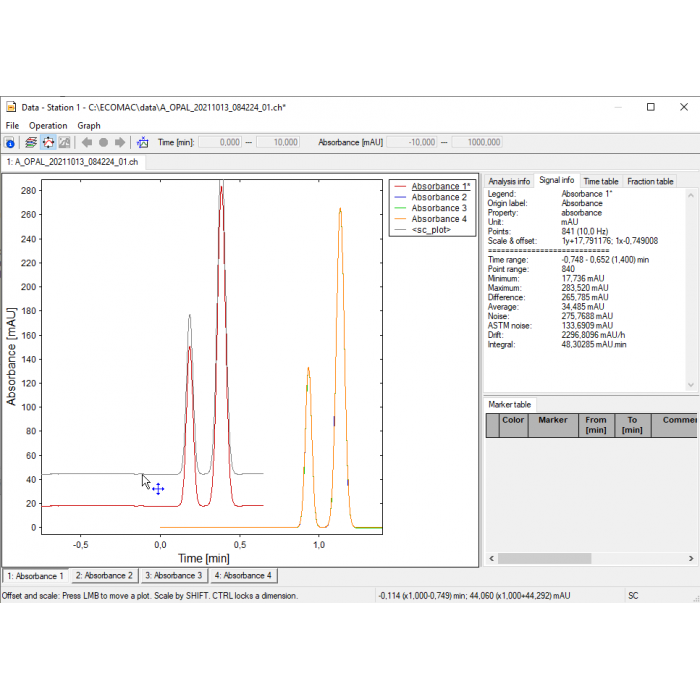
Task: Click the grayed chart icon in toolbar
Action: coord(65,143)
